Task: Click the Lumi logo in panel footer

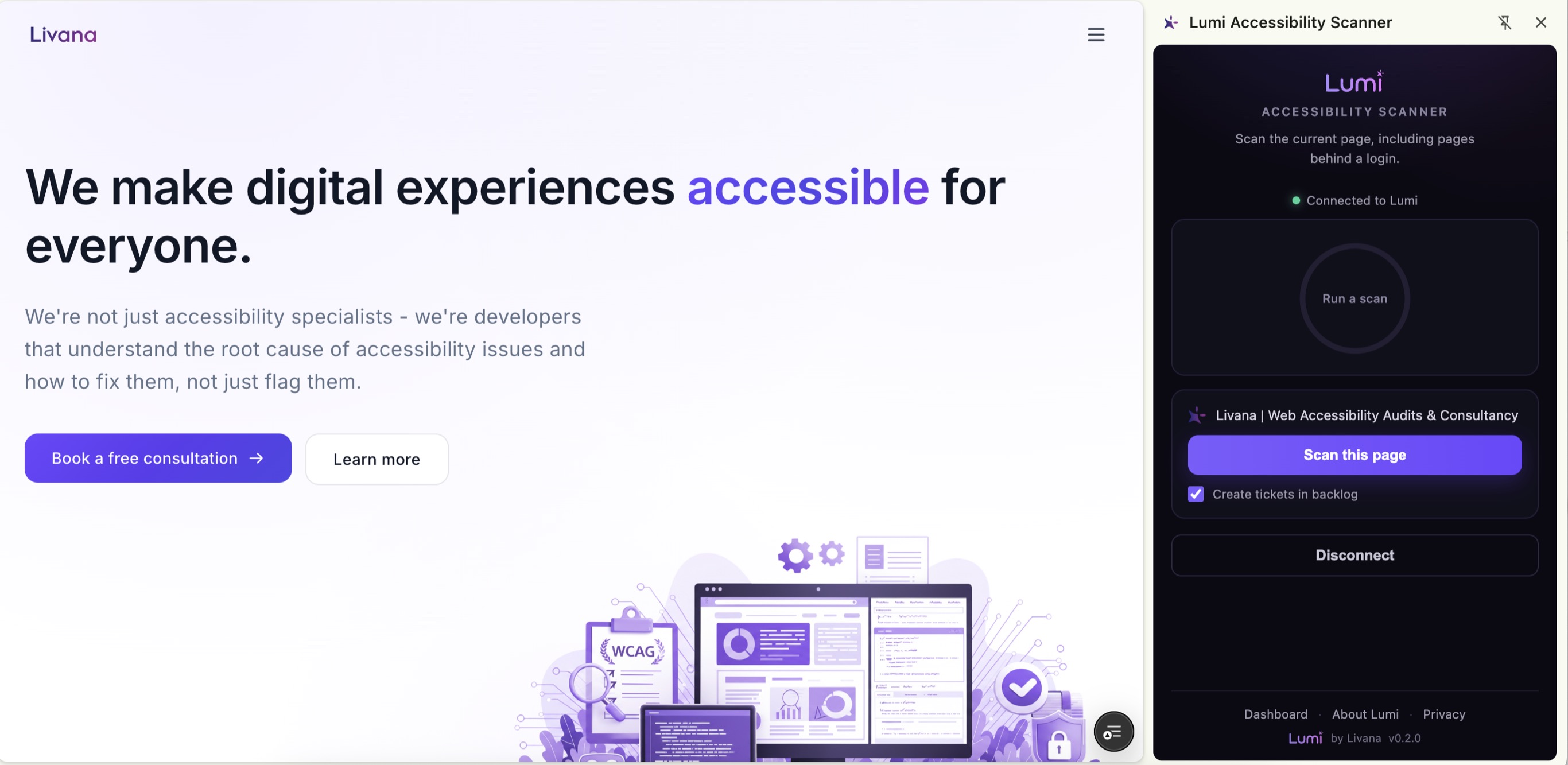Action: (x=1305, y=738)
